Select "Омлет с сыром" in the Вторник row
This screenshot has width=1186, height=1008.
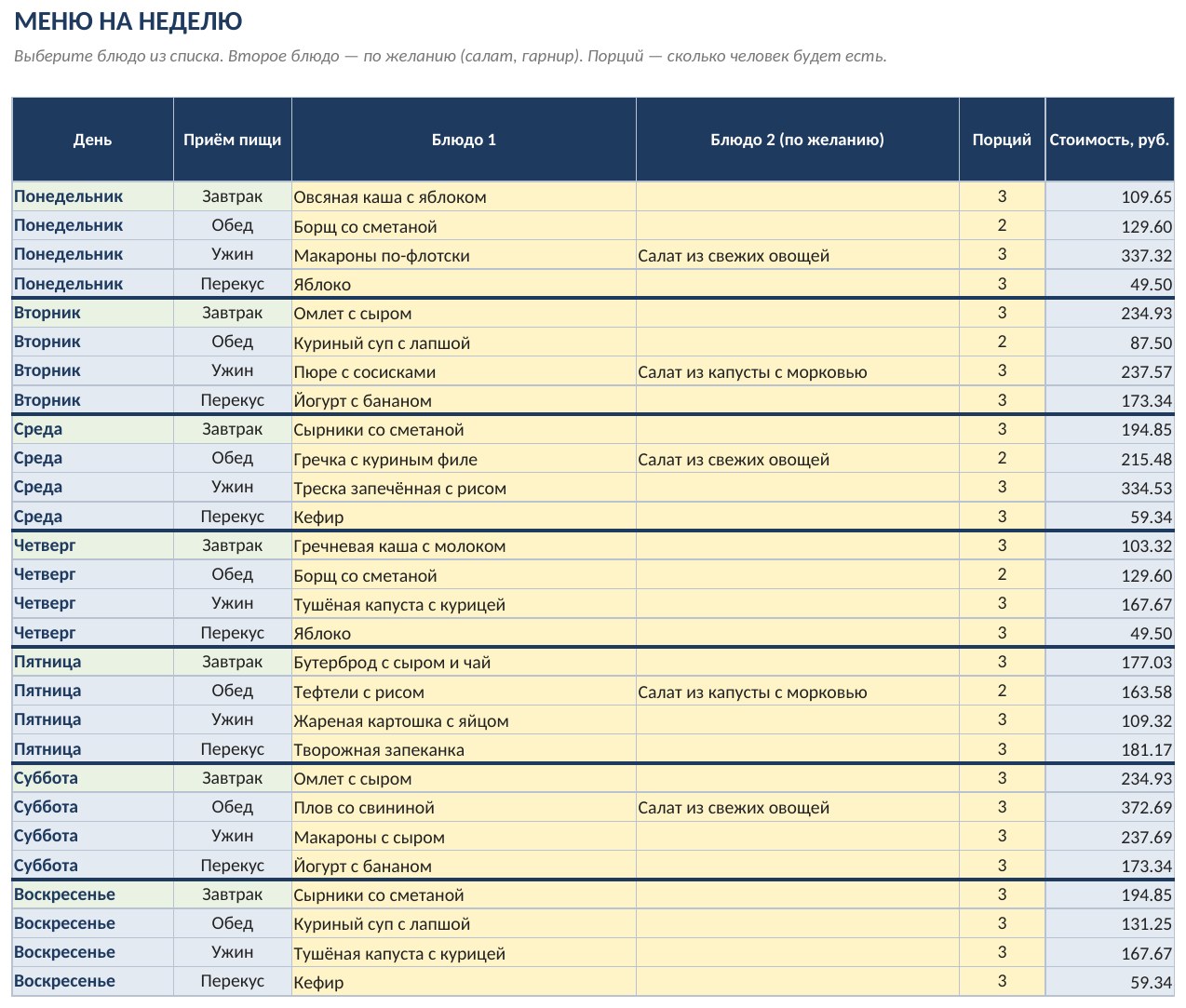click(x=464, y=314)
